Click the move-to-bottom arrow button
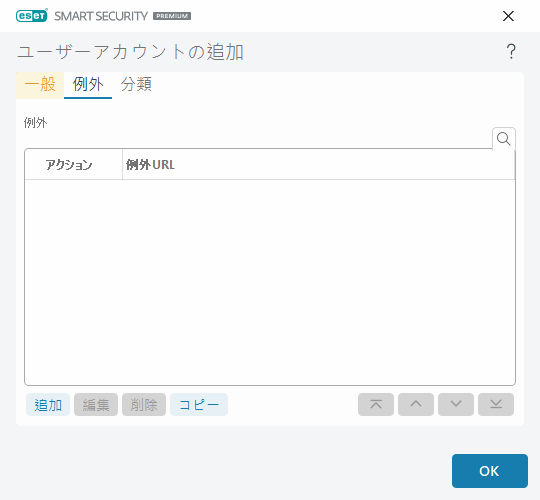 496,404
